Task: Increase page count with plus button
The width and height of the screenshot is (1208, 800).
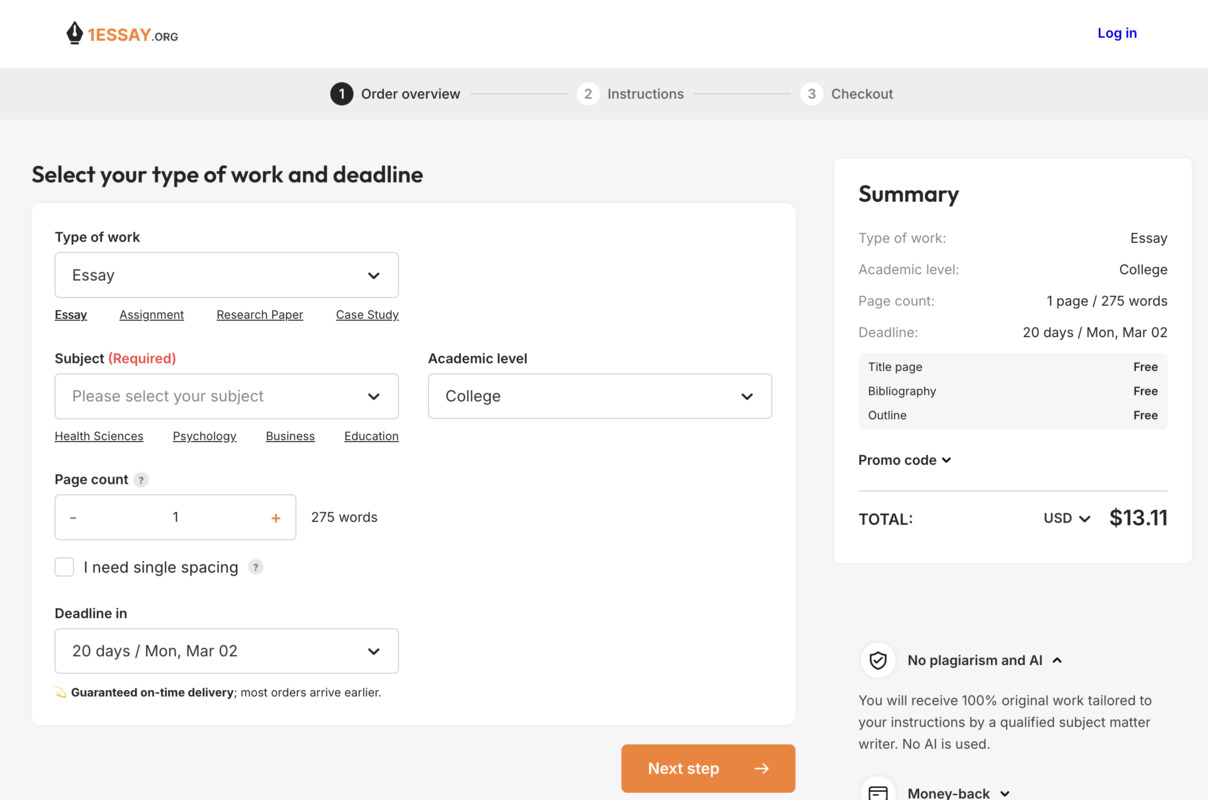Action: 276,518
